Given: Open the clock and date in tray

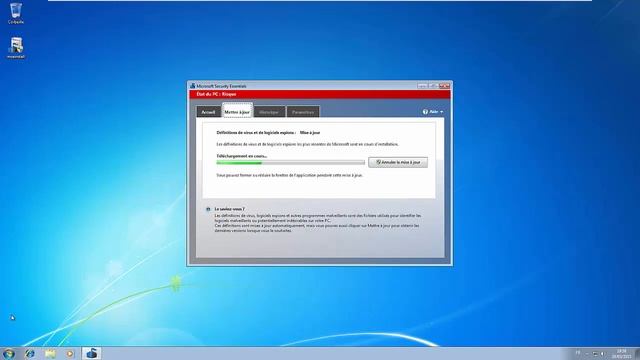Looking at the screenshot, I should click(621, 353).
